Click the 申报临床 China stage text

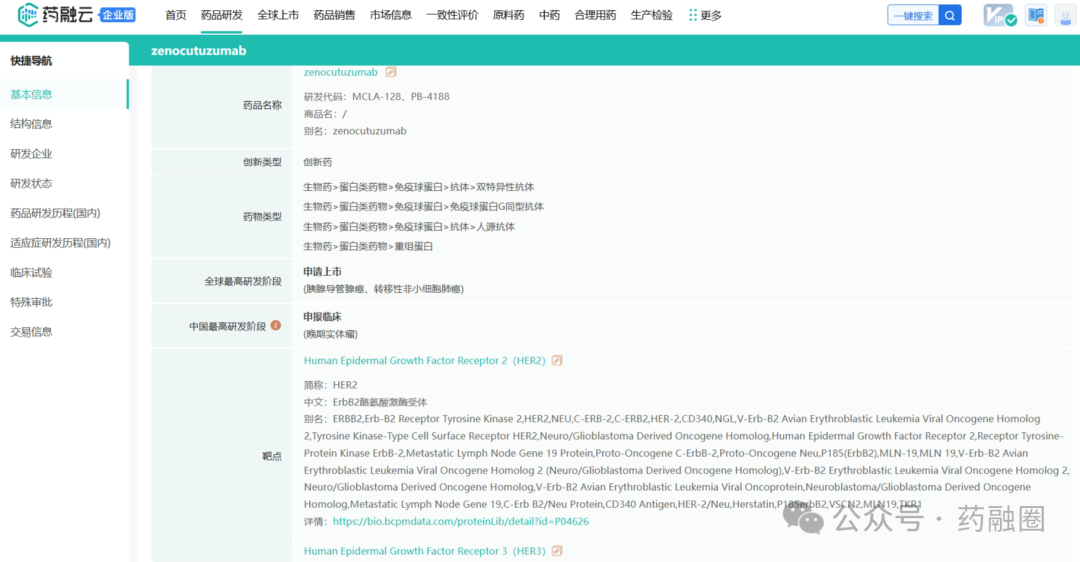click(x=322, y=317)
